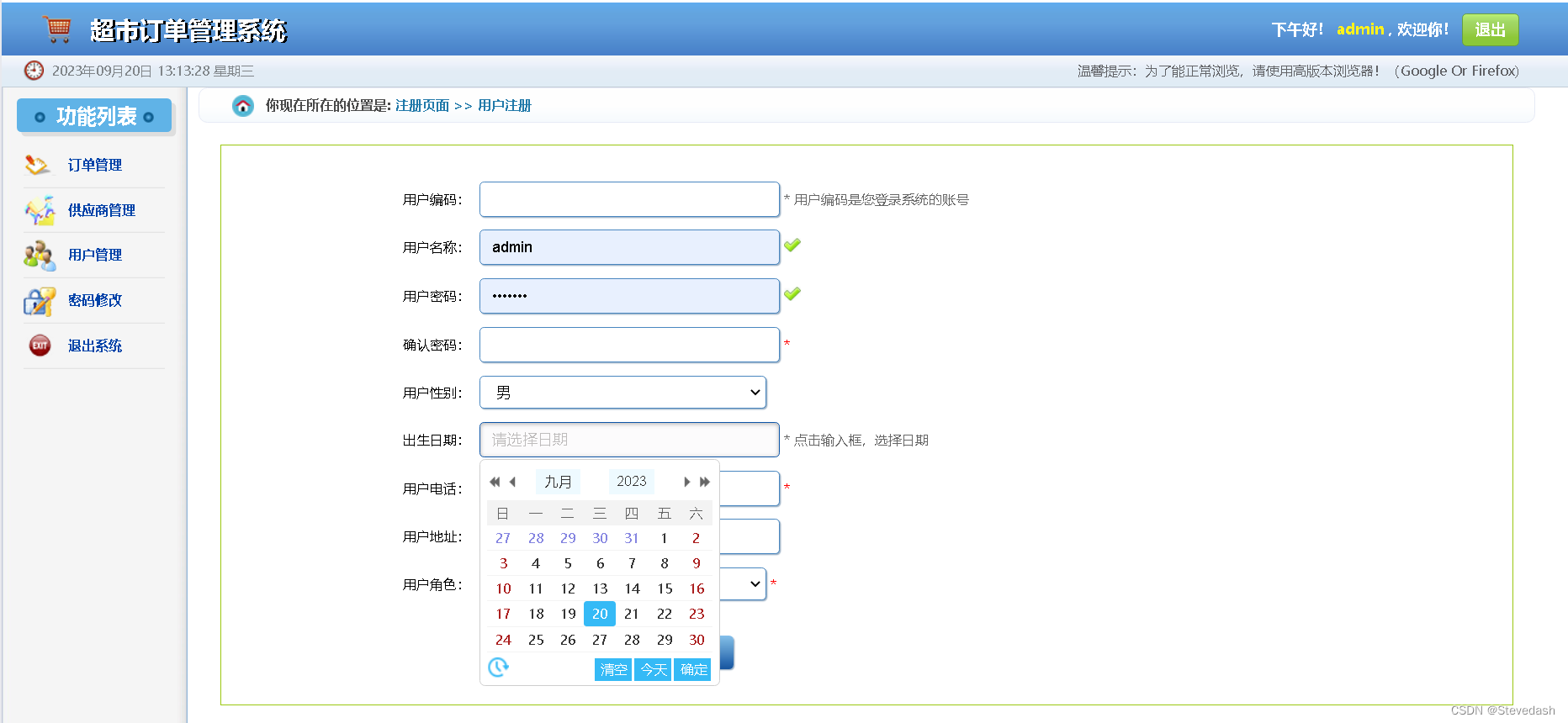Go to next year in calendar
Viewport: 1568px width, 723px height.
(x=705, y=482)
